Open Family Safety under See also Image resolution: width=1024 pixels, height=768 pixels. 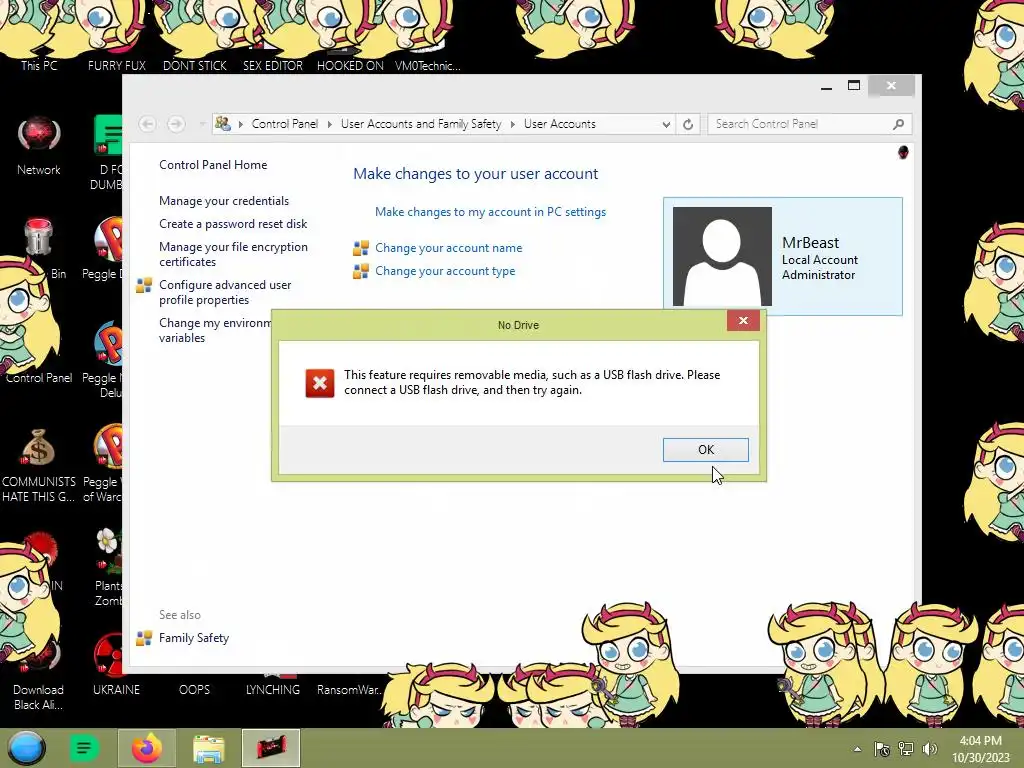point(193,637)
